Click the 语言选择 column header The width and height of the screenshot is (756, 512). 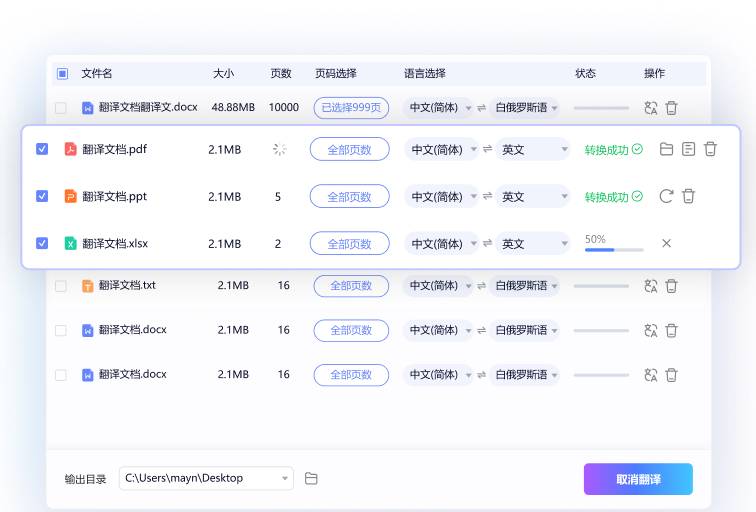click(425, 74)
